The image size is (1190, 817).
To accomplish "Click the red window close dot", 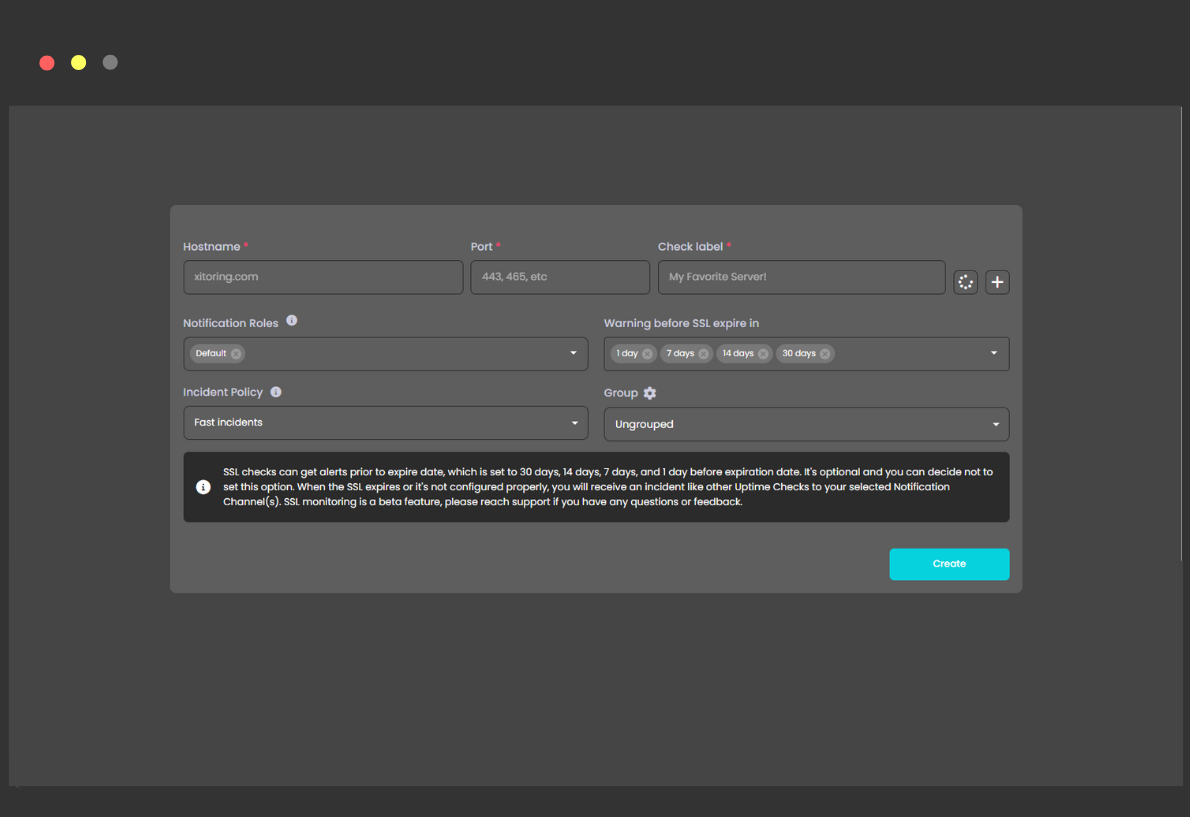I will (x=47, y=63).
